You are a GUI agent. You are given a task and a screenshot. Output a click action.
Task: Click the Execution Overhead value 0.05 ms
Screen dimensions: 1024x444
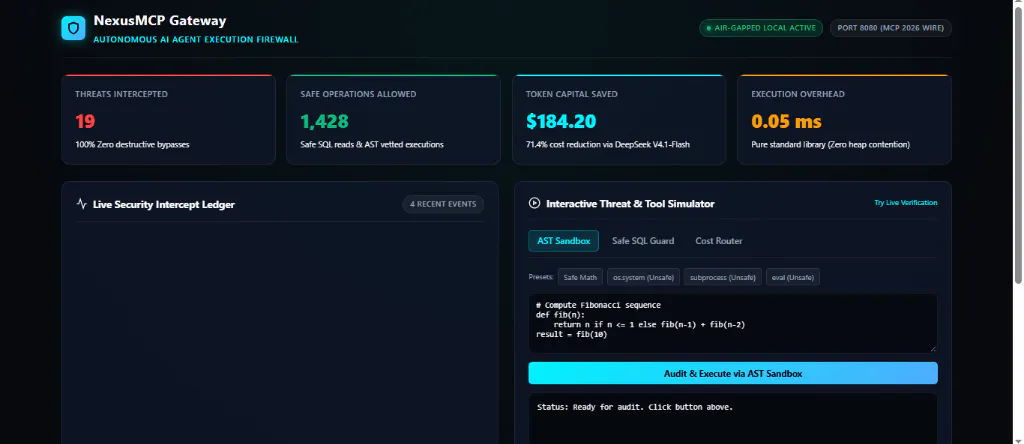(786, 121)
